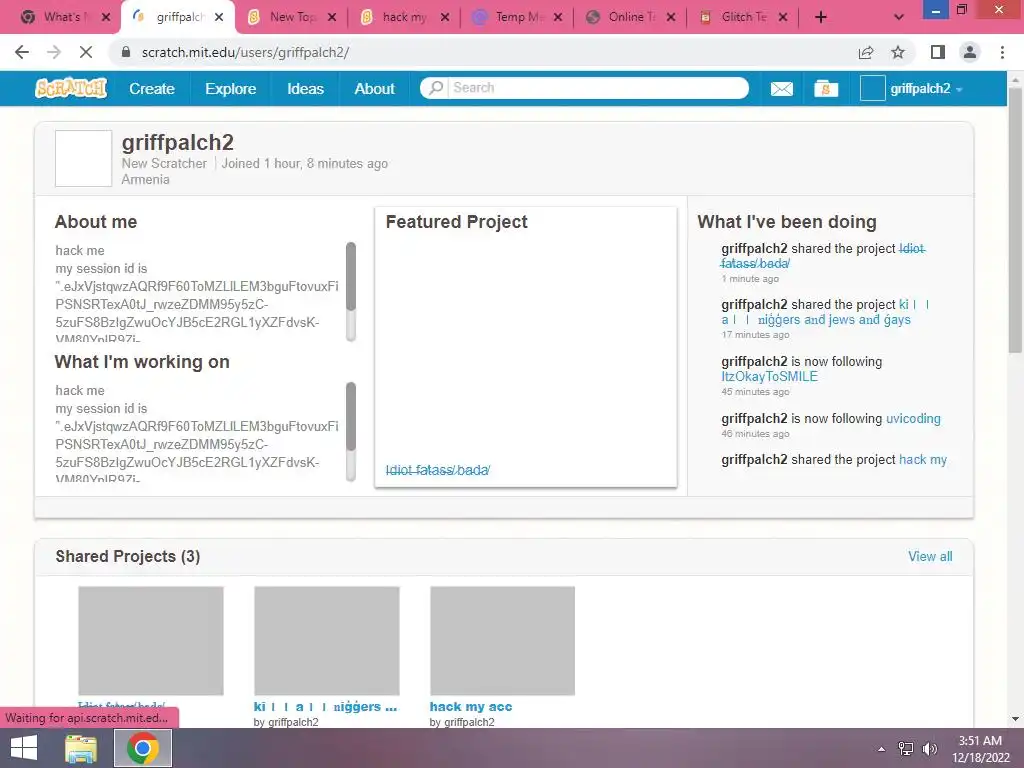Open 'hack my' project link in activity feed
This screenshot has height=768, width=1024.
point(923,460)
